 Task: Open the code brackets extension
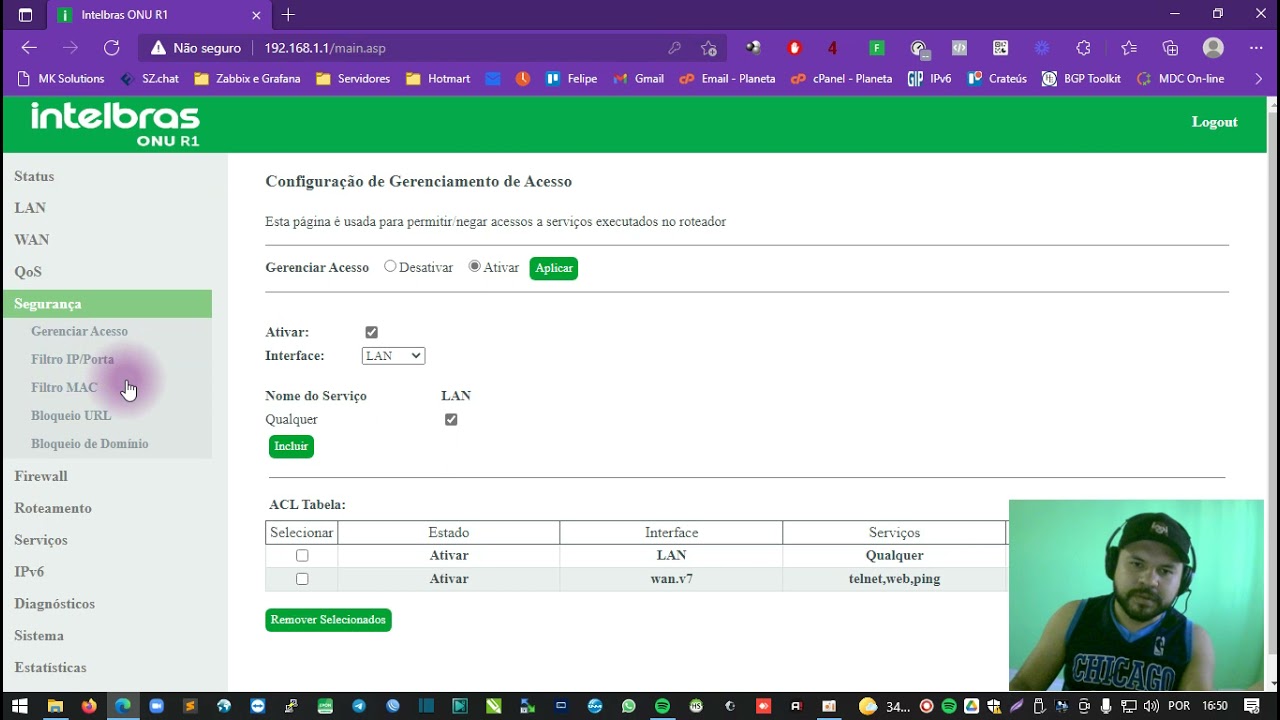pos(959,48)
